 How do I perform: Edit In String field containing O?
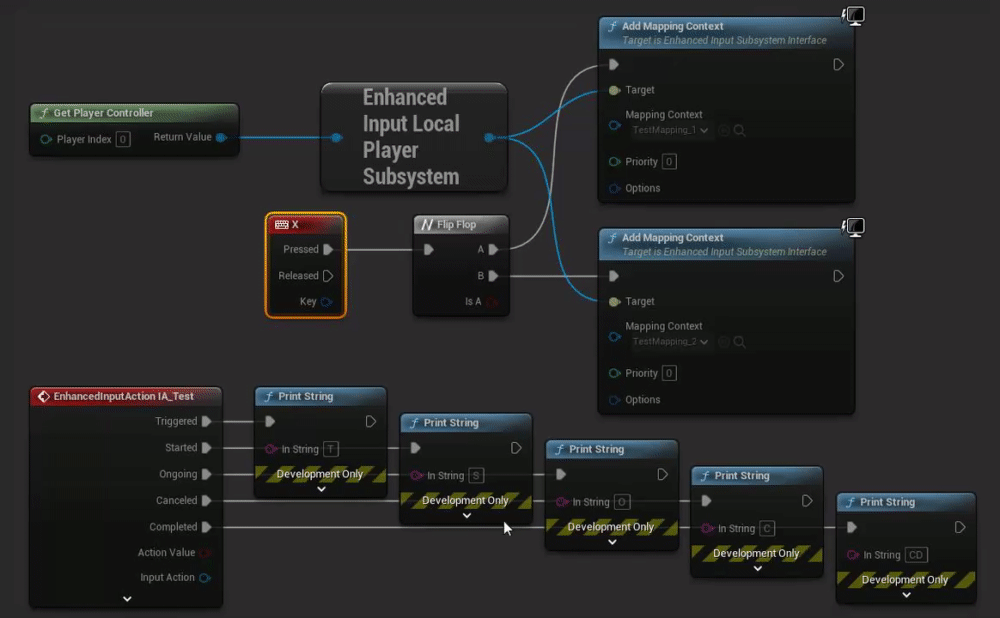point(622,502)
